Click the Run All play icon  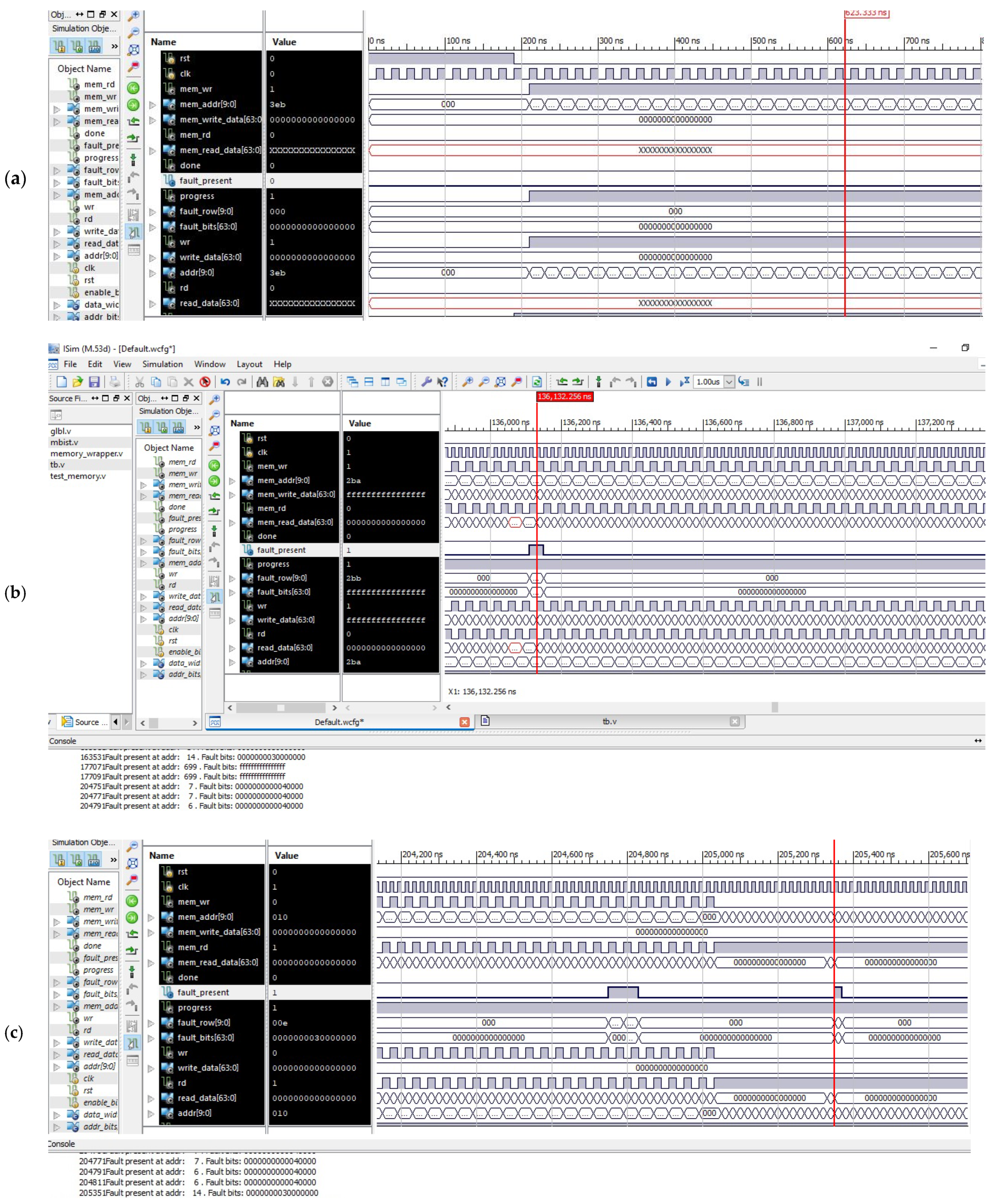point(668,382)
